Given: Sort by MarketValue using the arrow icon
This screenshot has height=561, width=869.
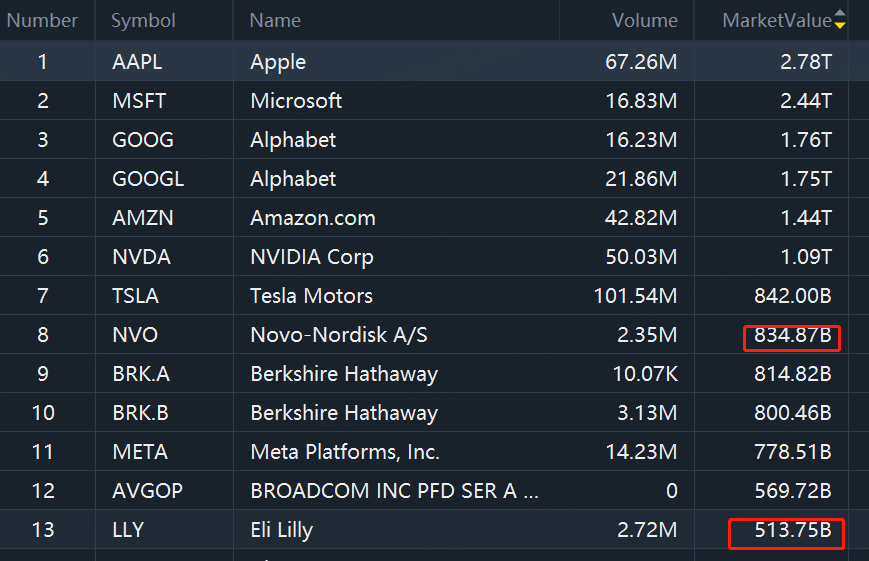Looking at the screenshot, I should pos(840,19).
